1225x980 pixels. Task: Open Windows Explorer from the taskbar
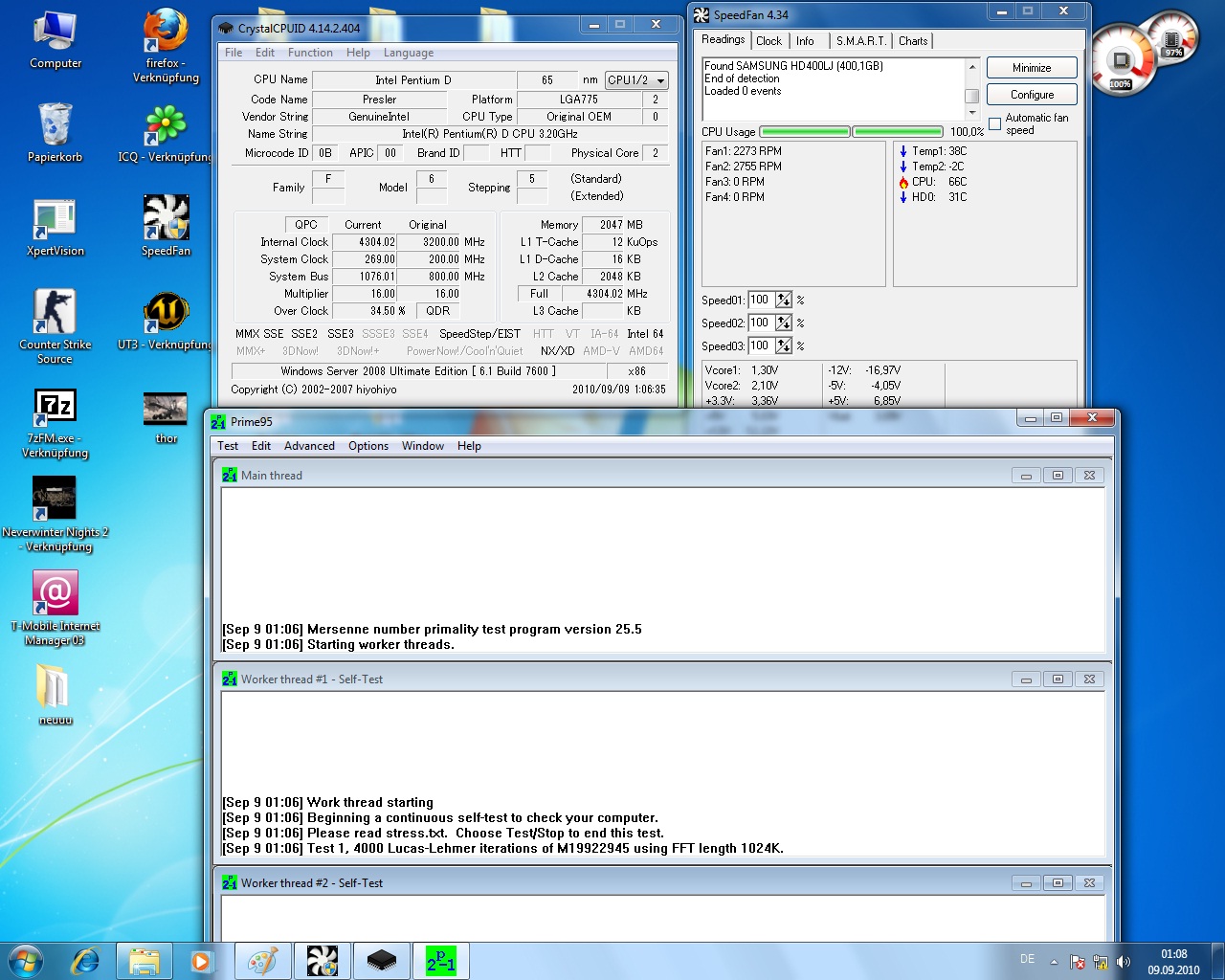(144, 961)
